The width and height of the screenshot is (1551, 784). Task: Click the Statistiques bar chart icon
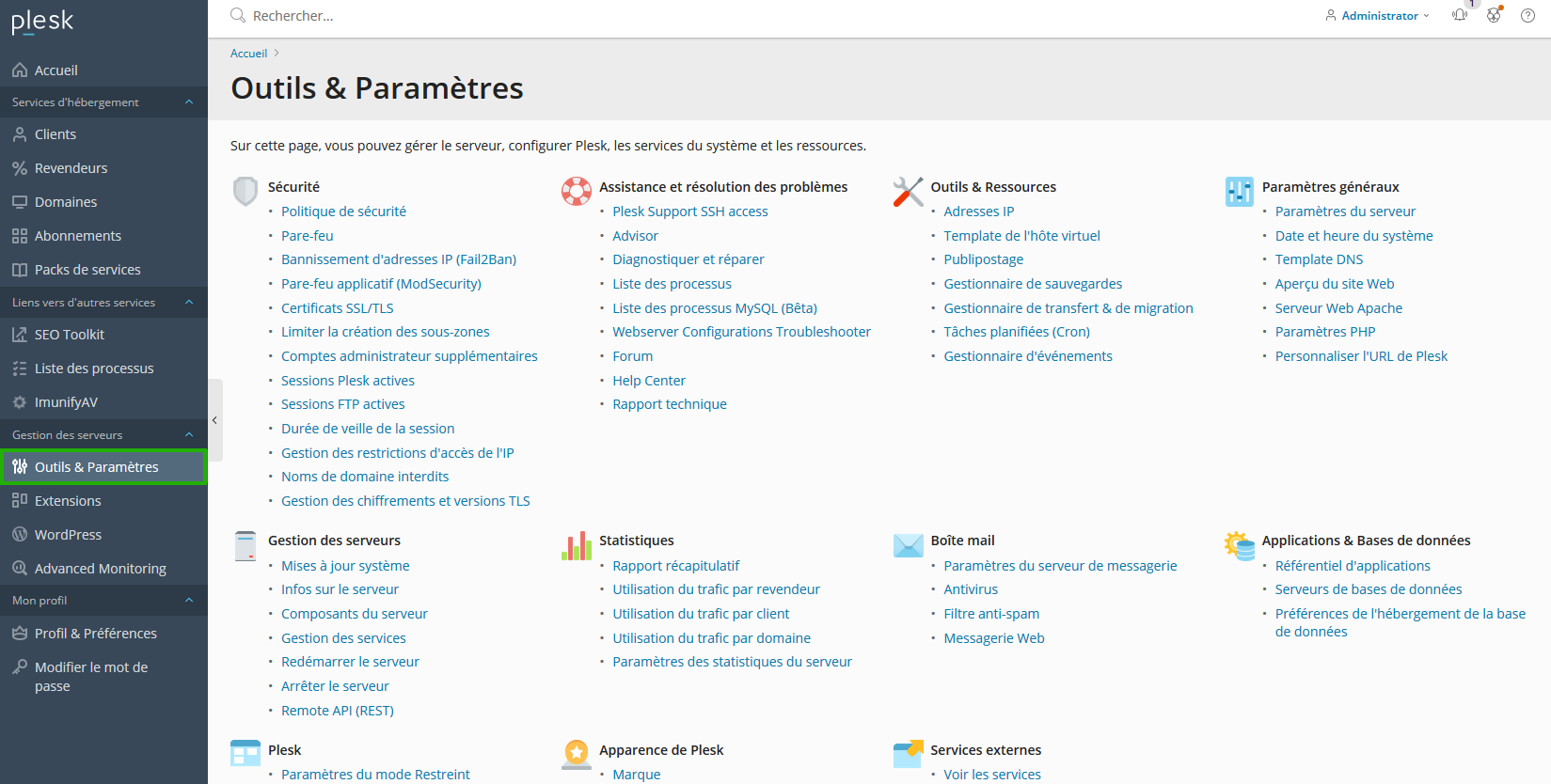point(577,545)
